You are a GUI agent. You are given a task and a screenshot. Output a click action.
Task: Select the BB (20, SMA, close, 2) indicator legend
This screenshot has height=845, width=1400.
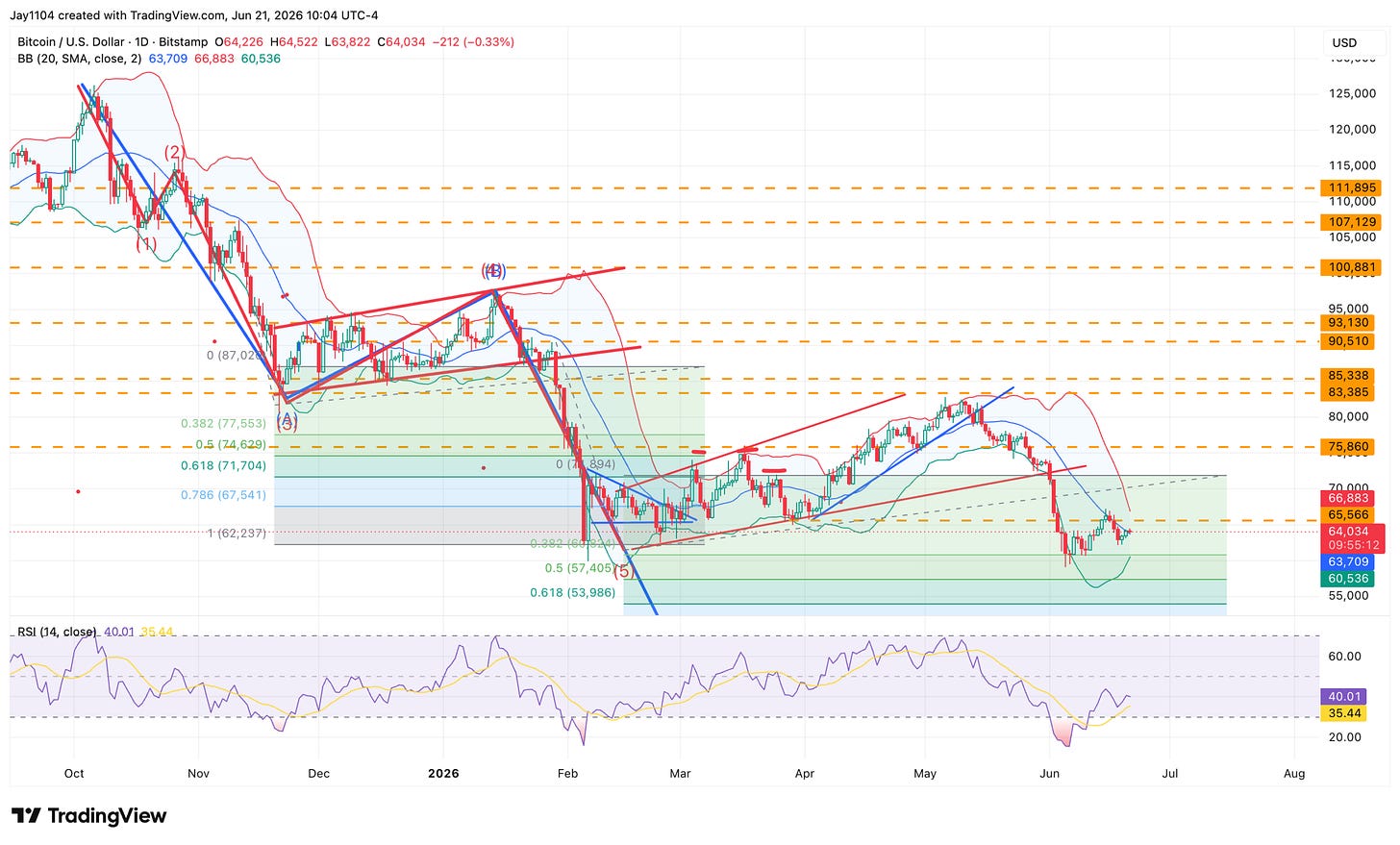(x=80, y=59)
